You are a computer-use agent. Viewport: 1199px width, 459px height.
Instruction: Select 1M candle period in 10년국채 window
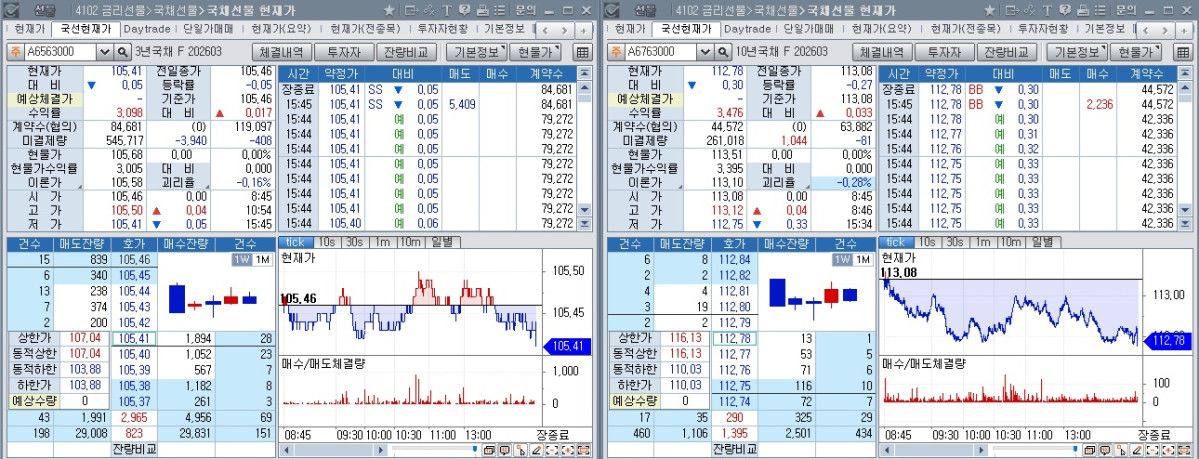pyautogui.click(x=861, y=259)
